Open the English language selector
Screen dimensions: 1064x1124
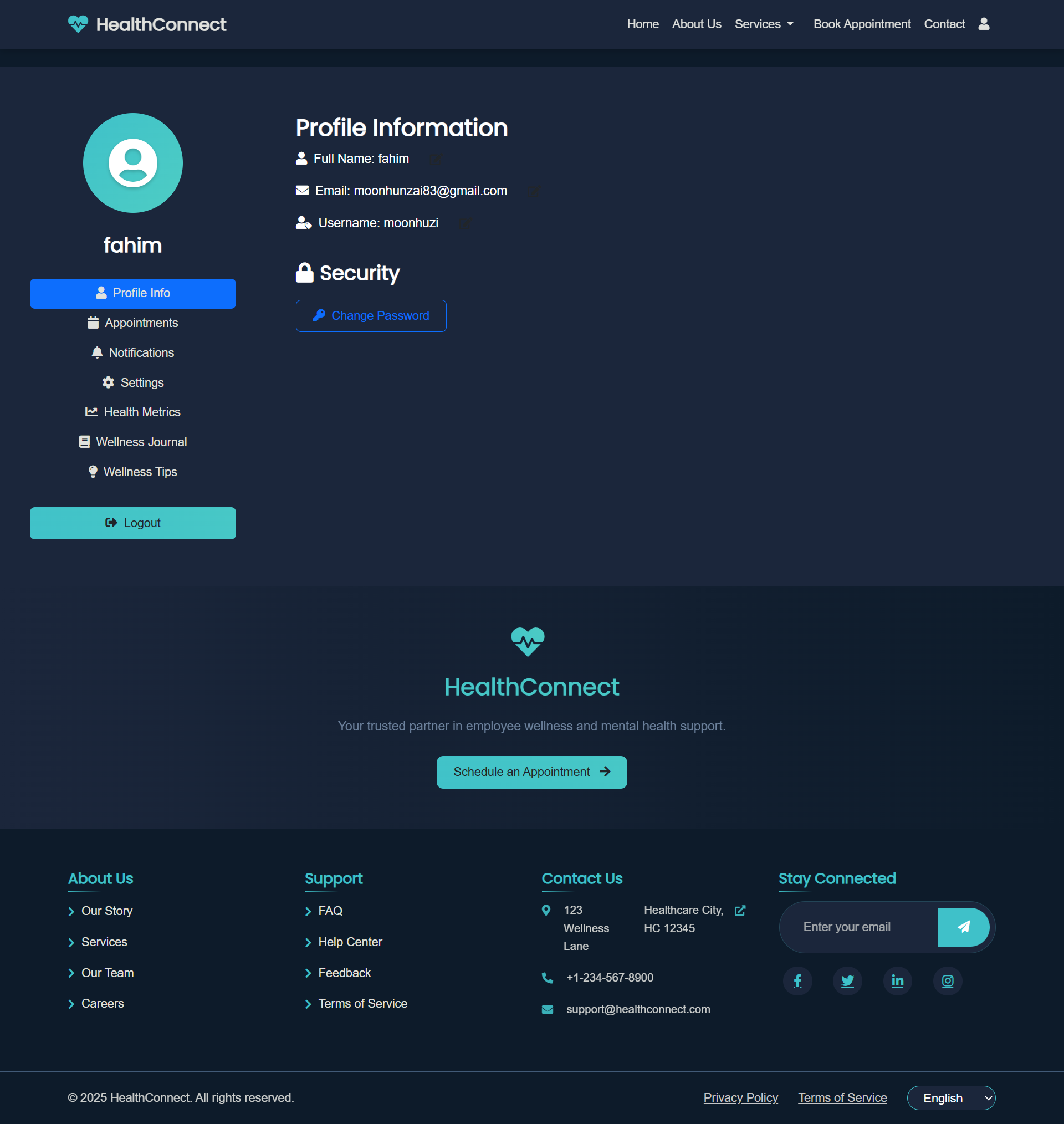point(950,1098)
